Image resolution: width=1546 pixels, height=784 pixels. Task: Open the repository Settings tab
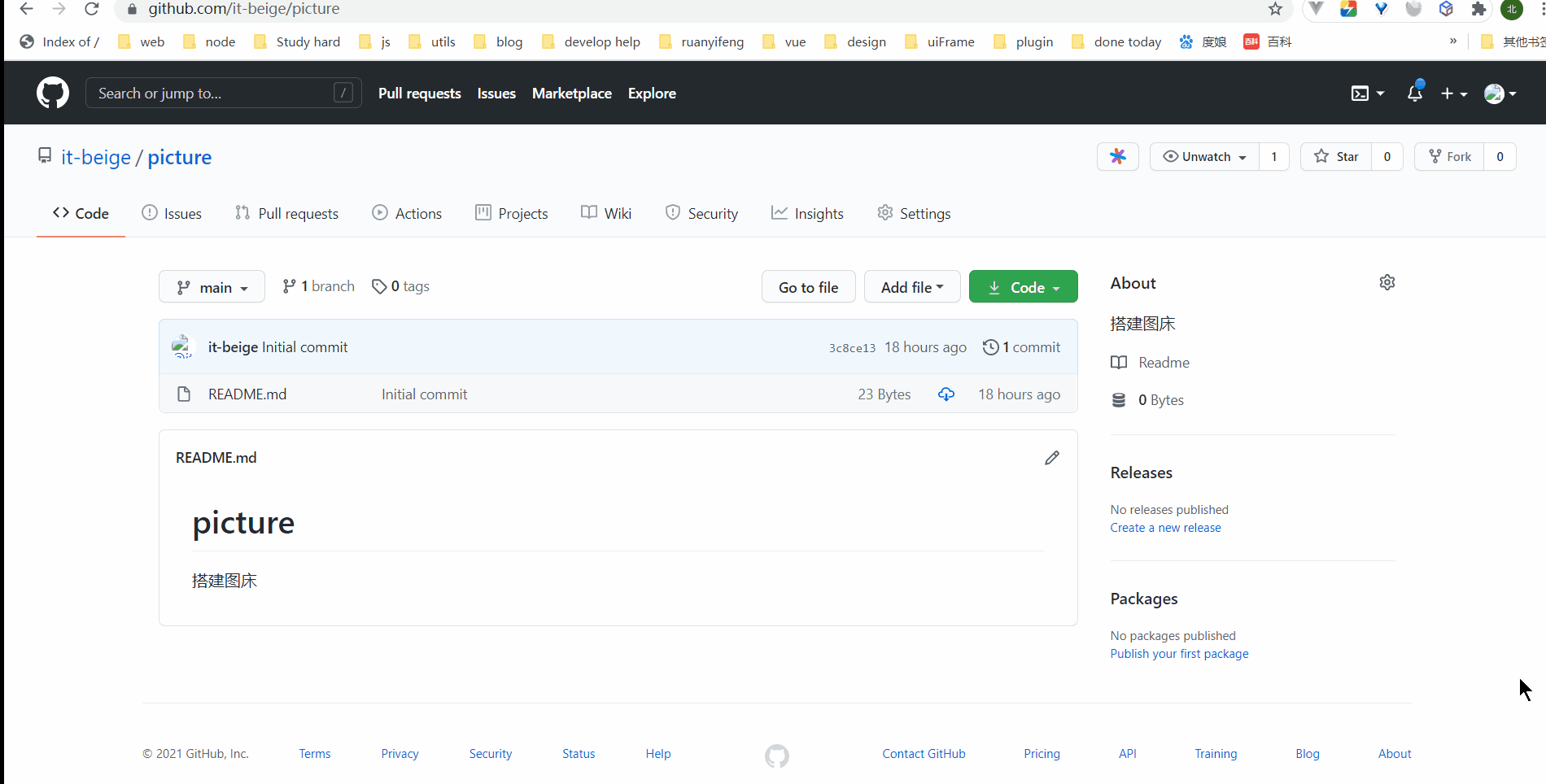point(914,213)
